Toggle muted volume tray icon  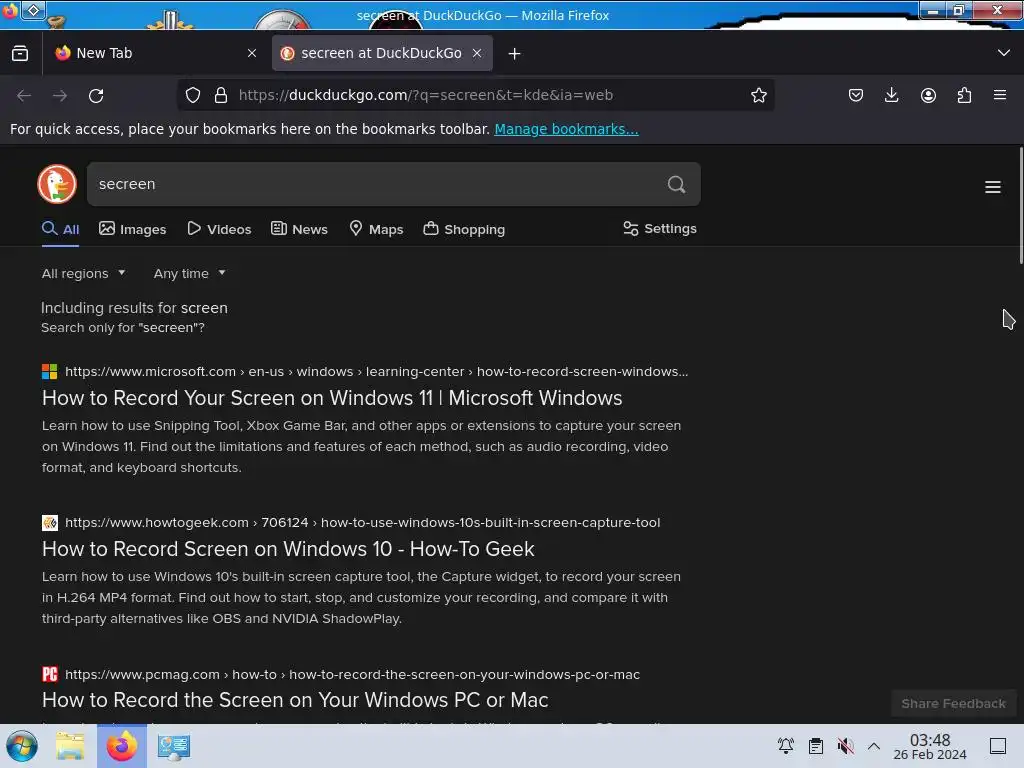tap(845, 746)
